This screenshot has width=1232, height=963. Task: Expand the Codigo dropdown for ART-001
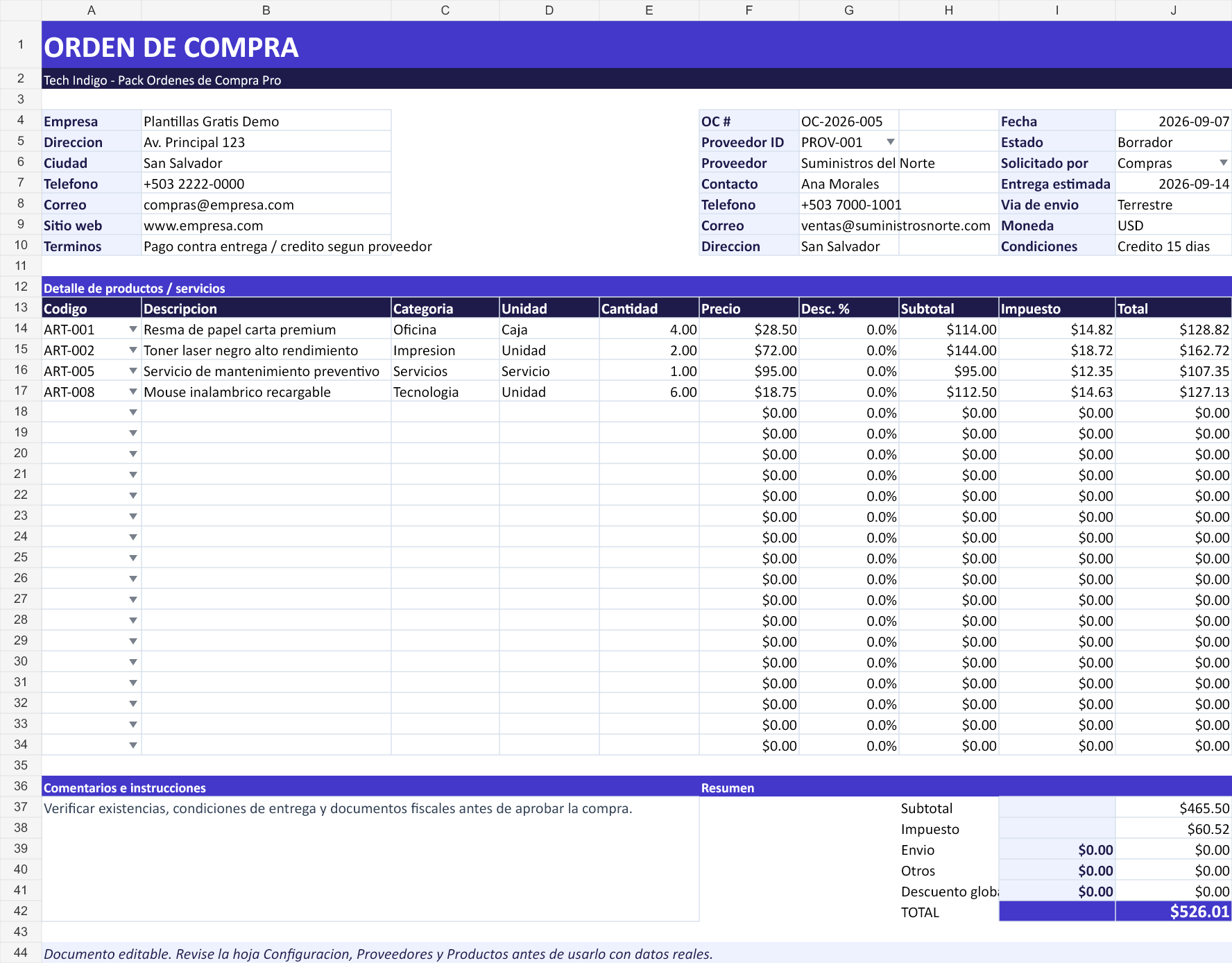(x=132, y=329)
